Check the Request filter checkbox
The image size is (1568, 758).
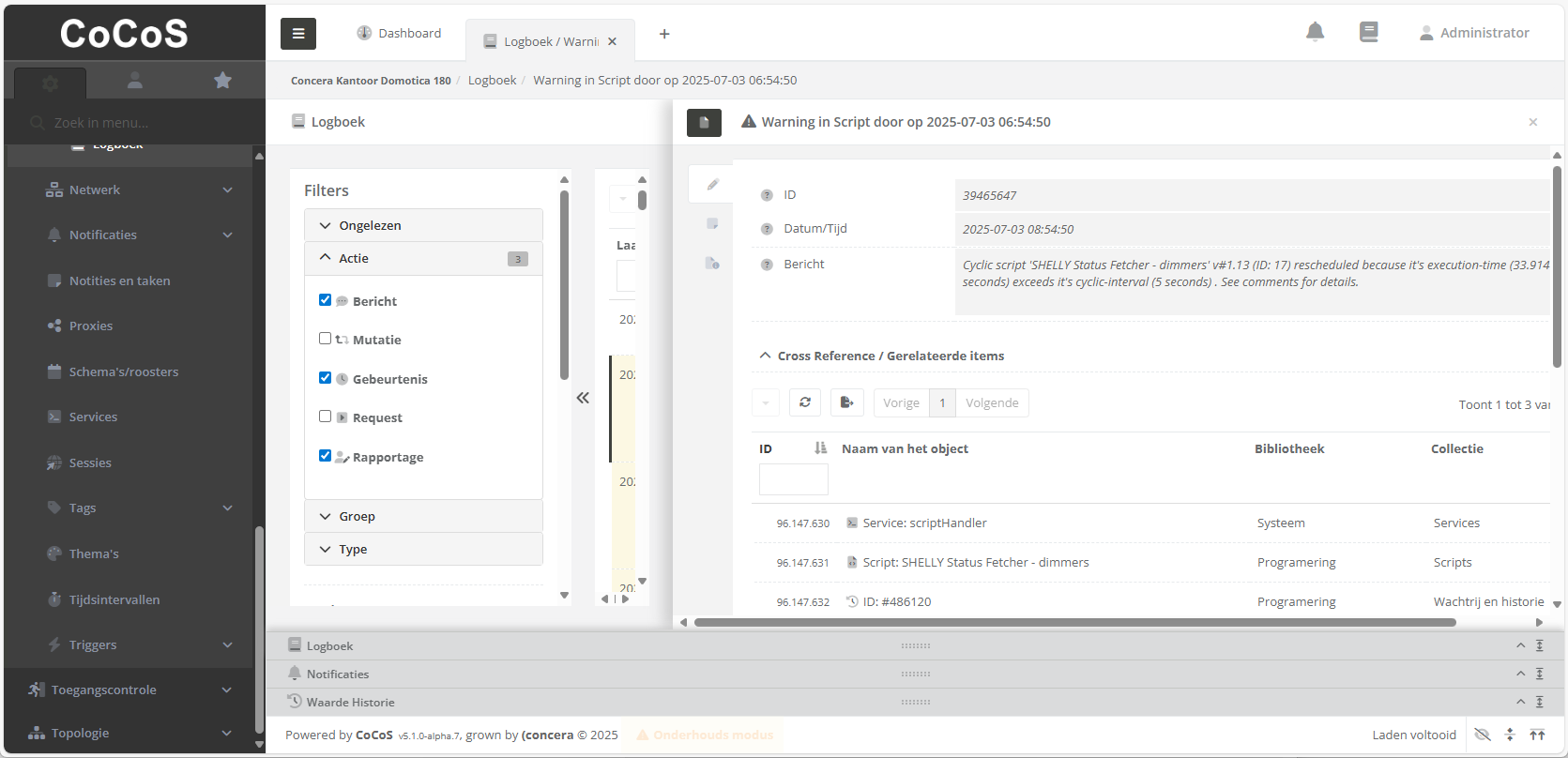pyautogui.click(x=325, y=417)
